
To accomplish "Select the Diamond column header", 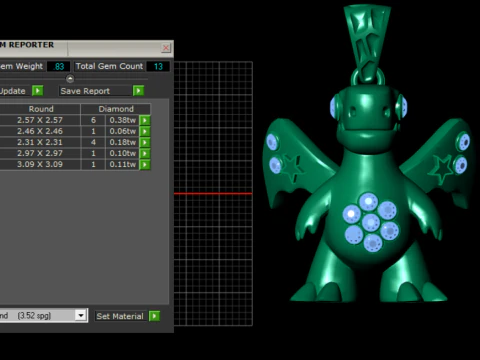I will click(116, 109).
